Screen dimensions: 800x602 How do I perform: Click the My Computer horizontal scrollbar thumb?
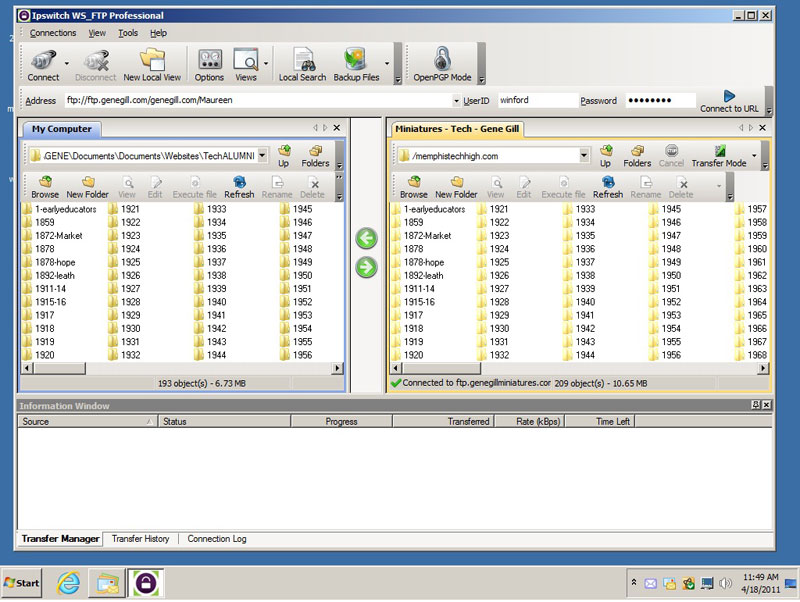coord(59,368)
